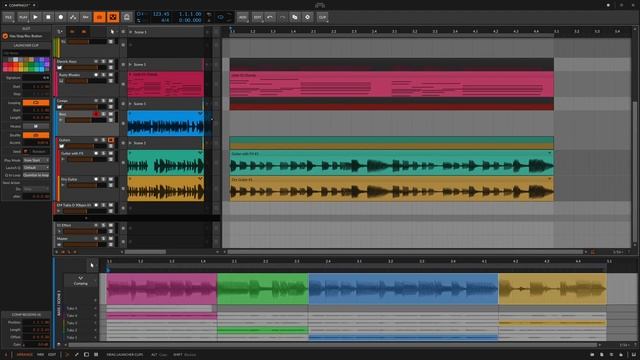Open the ADD menu in toolbar
This screenshot has width=640, height=360.
pyautogui.click(x=243, y=17)
